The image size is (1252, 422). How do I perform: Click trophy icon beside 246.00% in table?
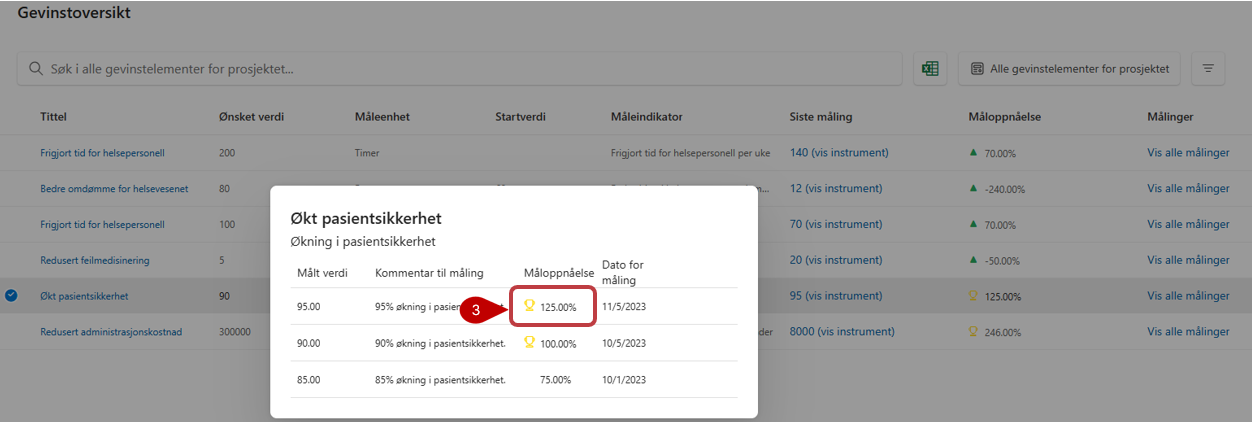click(x=974, y=332)
